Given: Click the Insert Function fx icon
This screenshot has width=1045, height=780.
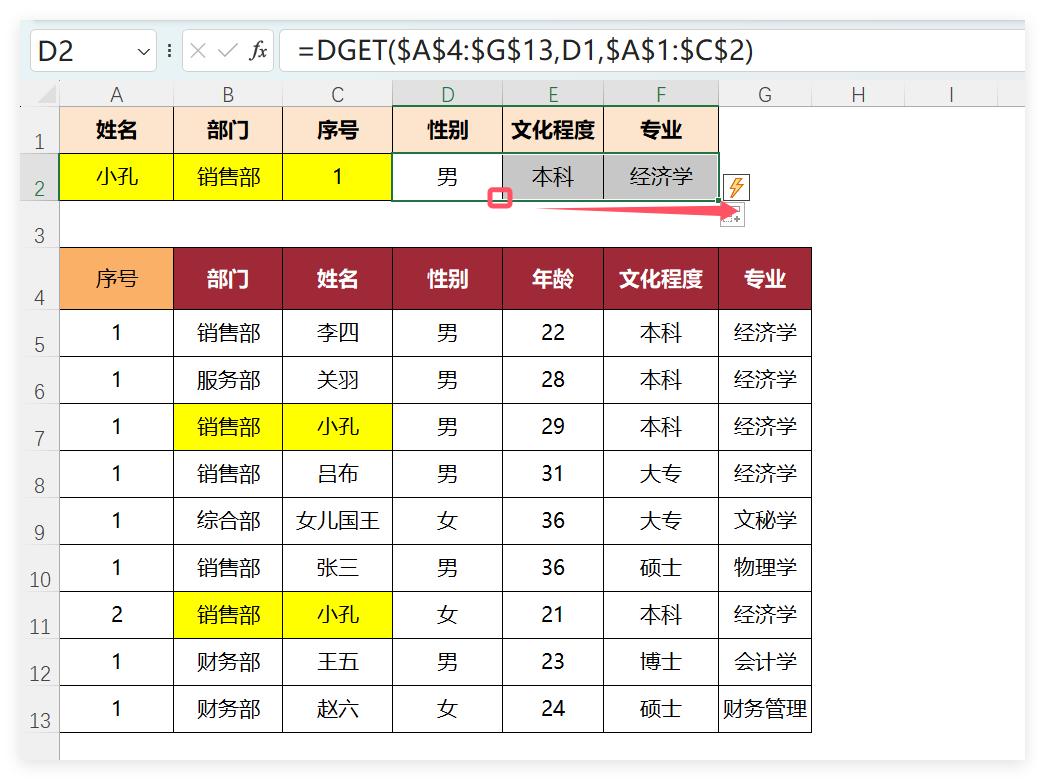Looking at the screenshot, I should pyautogui.click(x=258, y=51).
